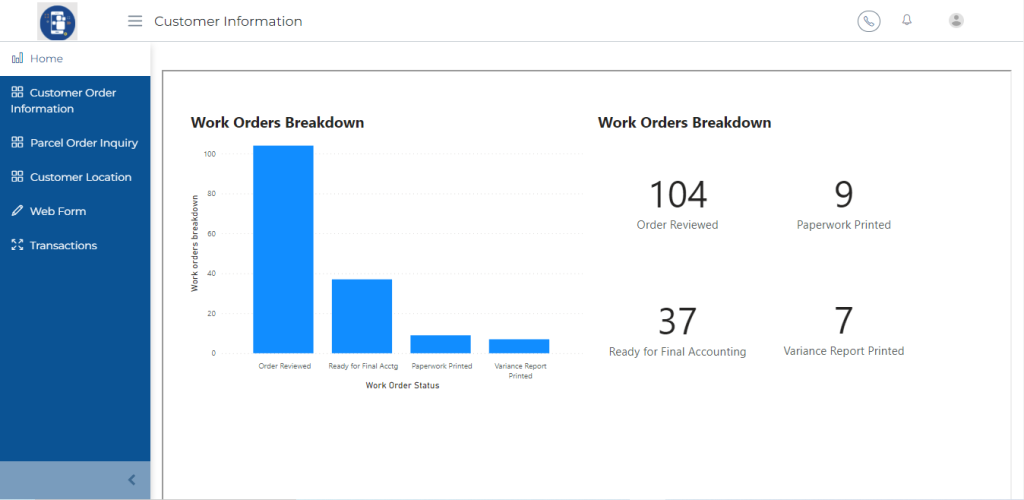1024x500 pixels.
Task: Click the hamburger menu icon
Action: point(135,21)
